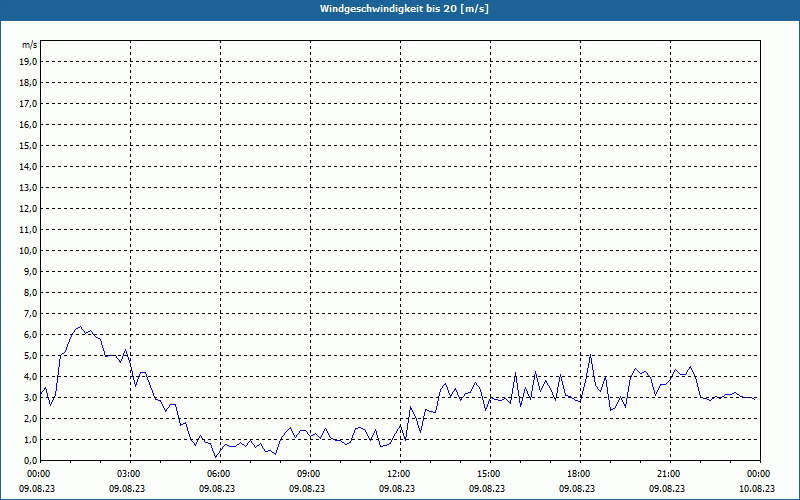Click the "15:00" time label

coord(489,474)
